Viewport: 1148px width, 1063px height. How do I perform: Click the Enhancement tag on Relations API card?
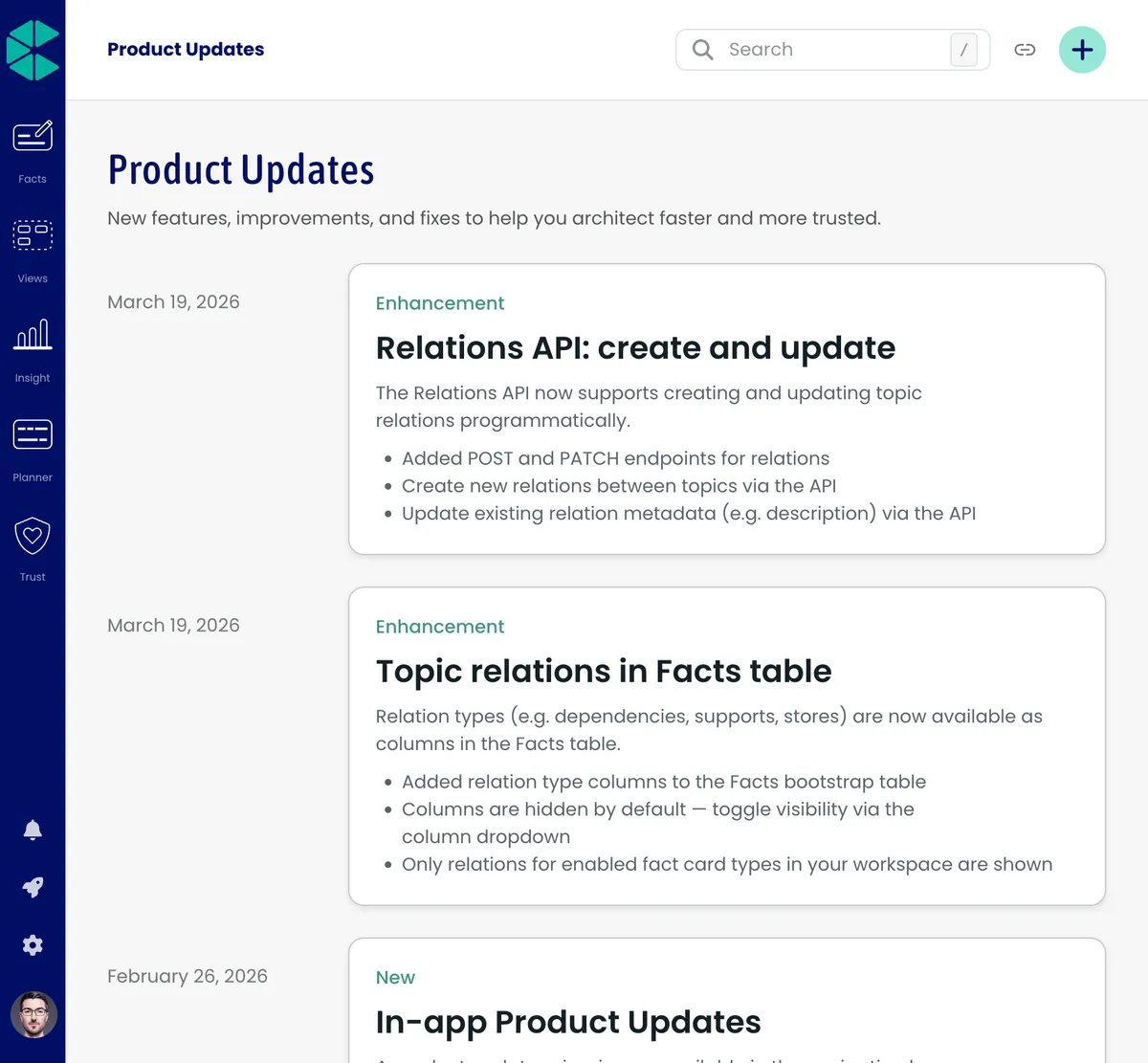439,303
